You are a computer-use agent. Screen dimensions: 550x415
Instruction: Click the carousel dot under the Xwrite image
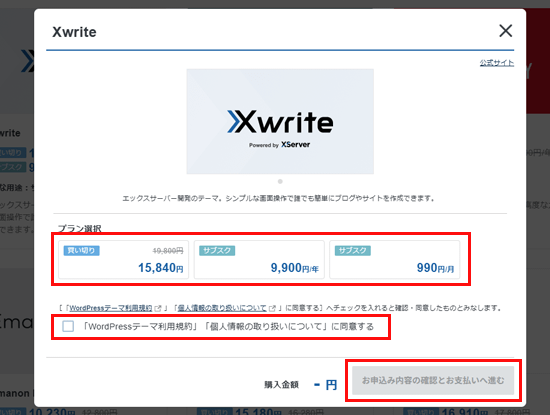(x=280, y=181)
